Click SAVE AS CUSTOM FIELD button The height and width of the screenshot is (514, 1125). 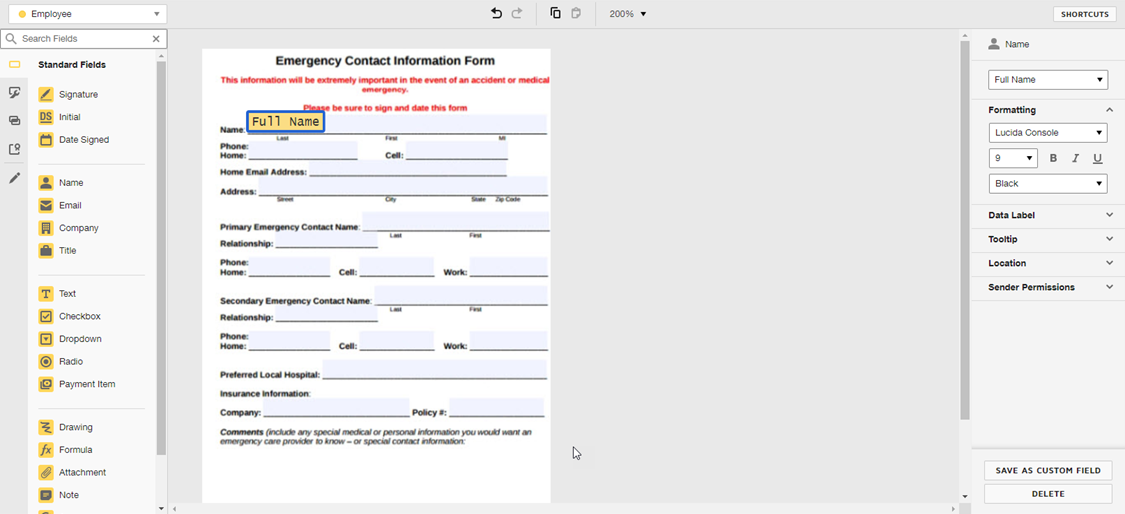point(1048,470)
